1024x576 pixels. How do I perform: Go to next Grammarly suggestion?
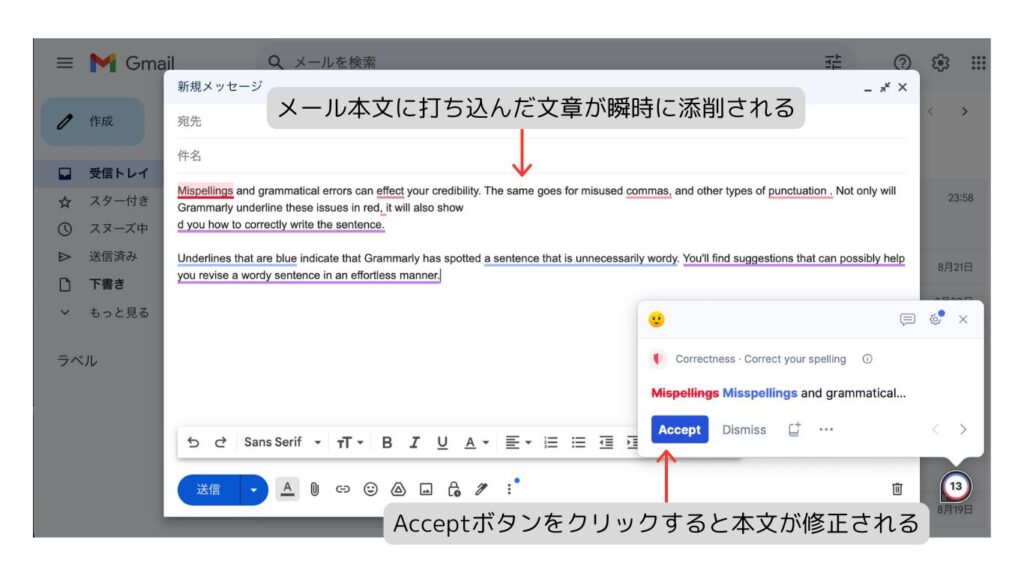click(x=963, y=430)
